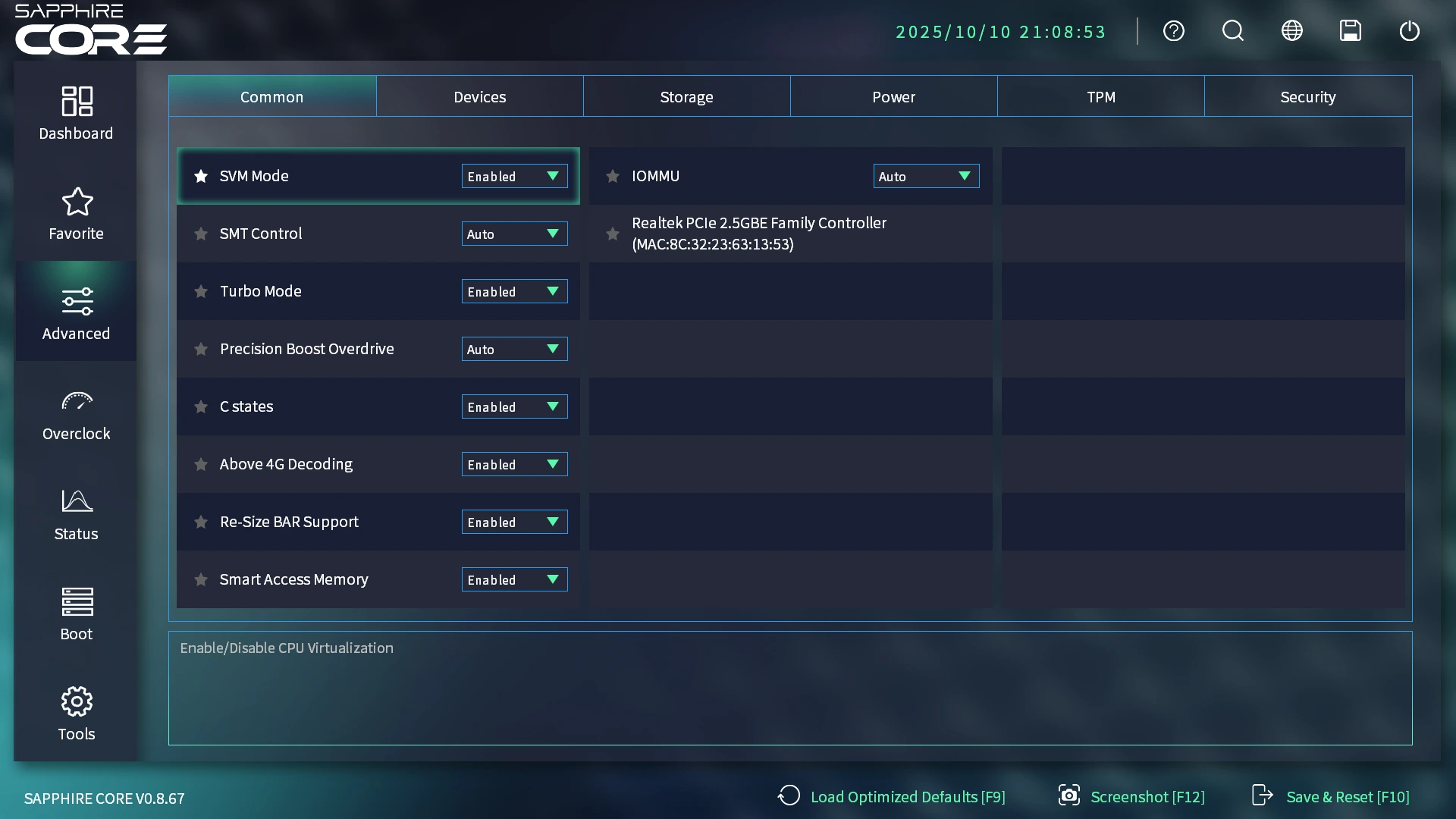Open the Precision Boost Overdrive dropdown
1456x819 pixels.
pyautogui.click(x=514, y=349)
